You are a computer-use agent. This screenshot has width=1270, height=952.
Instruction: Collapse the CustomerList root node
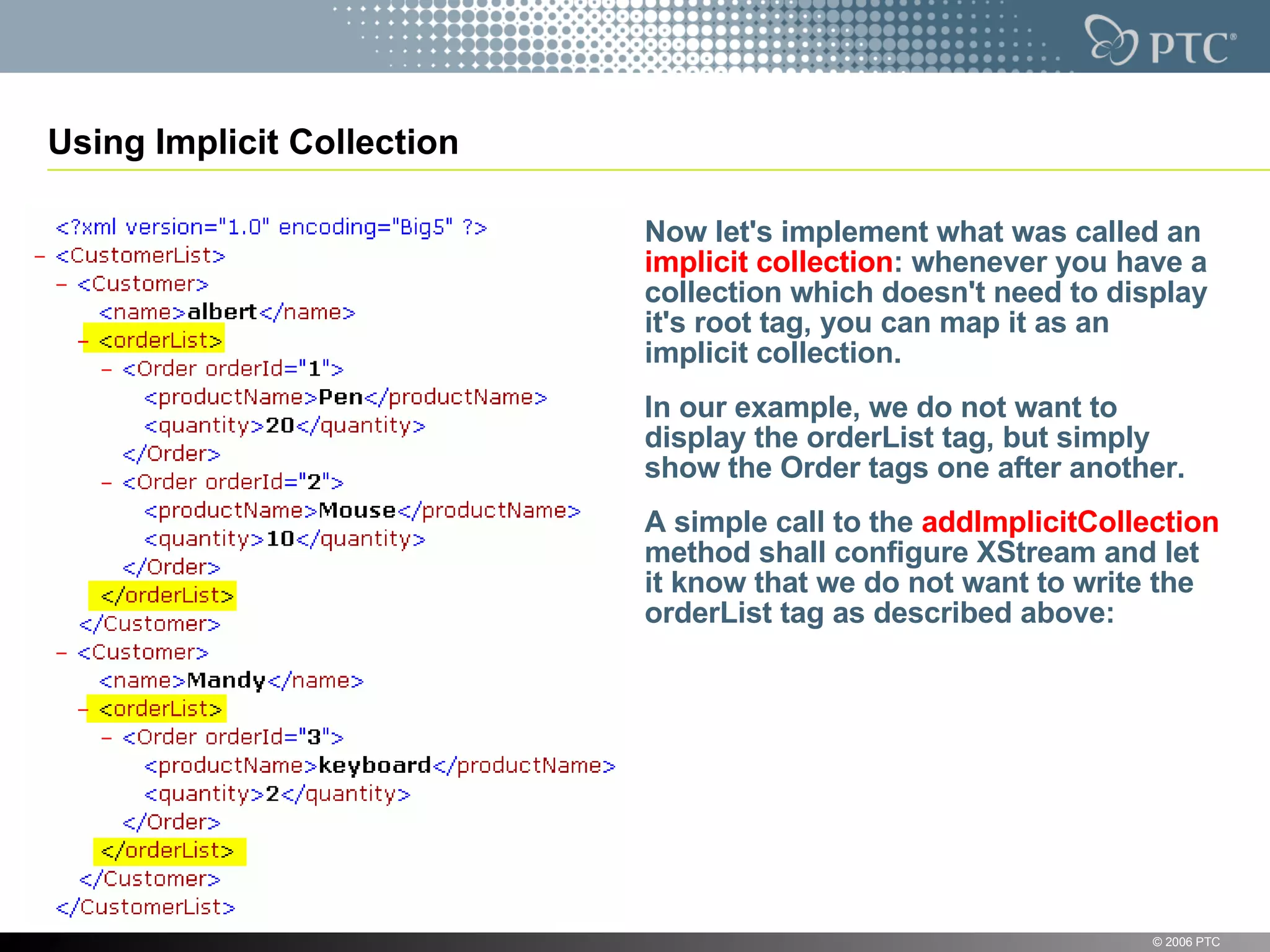[x=40, y=256]
